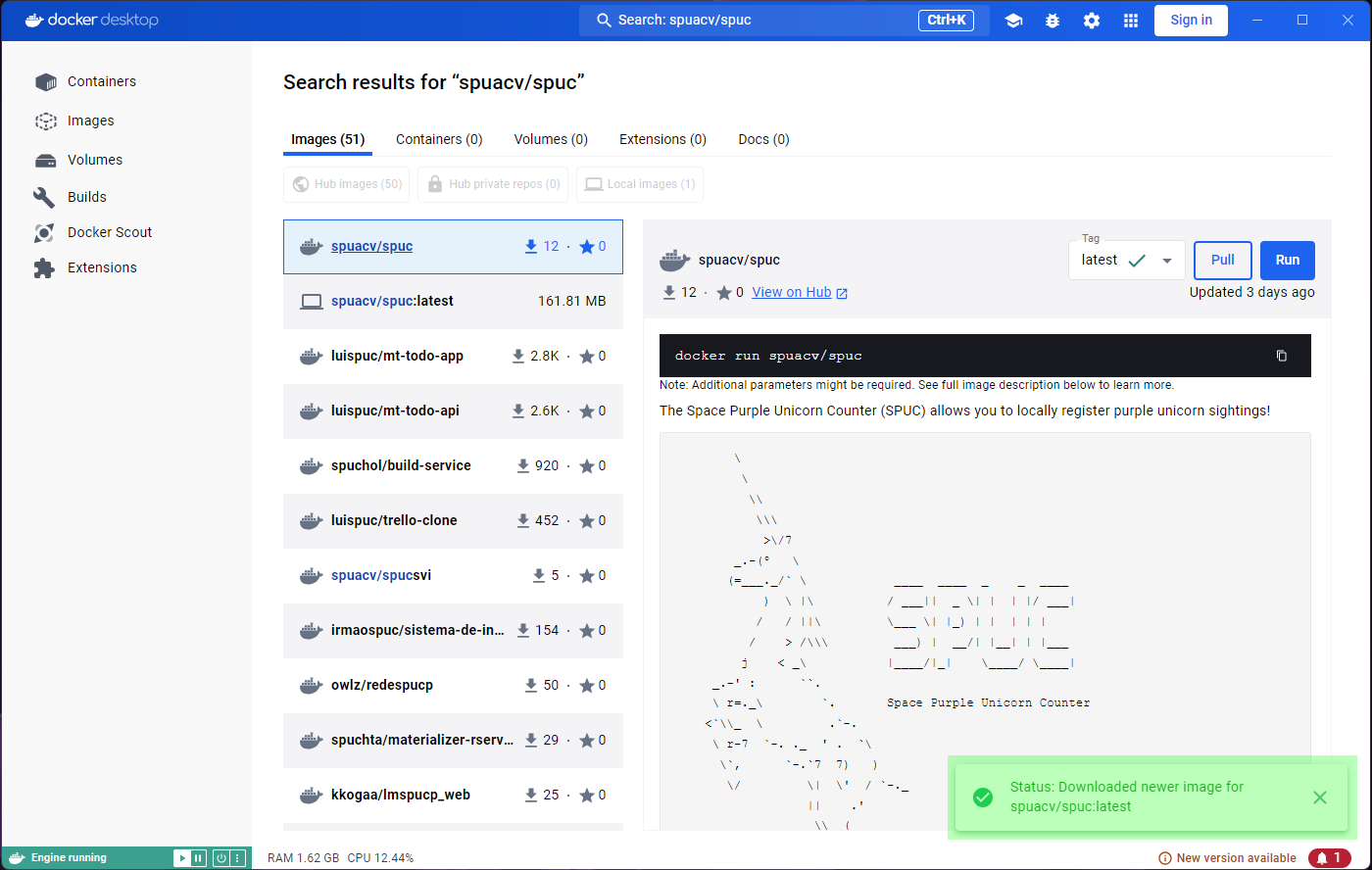Switch to Volumes (0) tab
The width and height of the screenshot is (1372, 870).
(x=551, y=139)
